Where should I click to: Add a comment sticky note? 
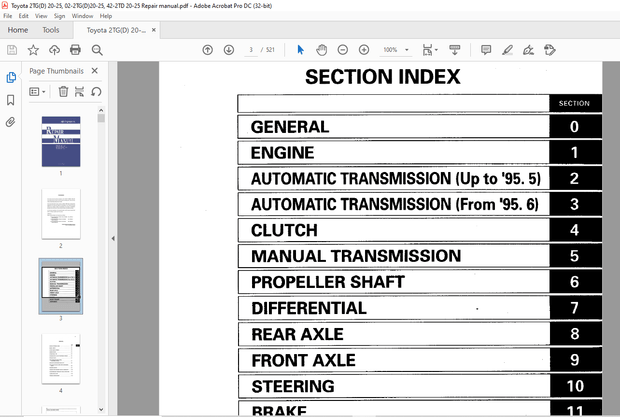click(486, 50)
